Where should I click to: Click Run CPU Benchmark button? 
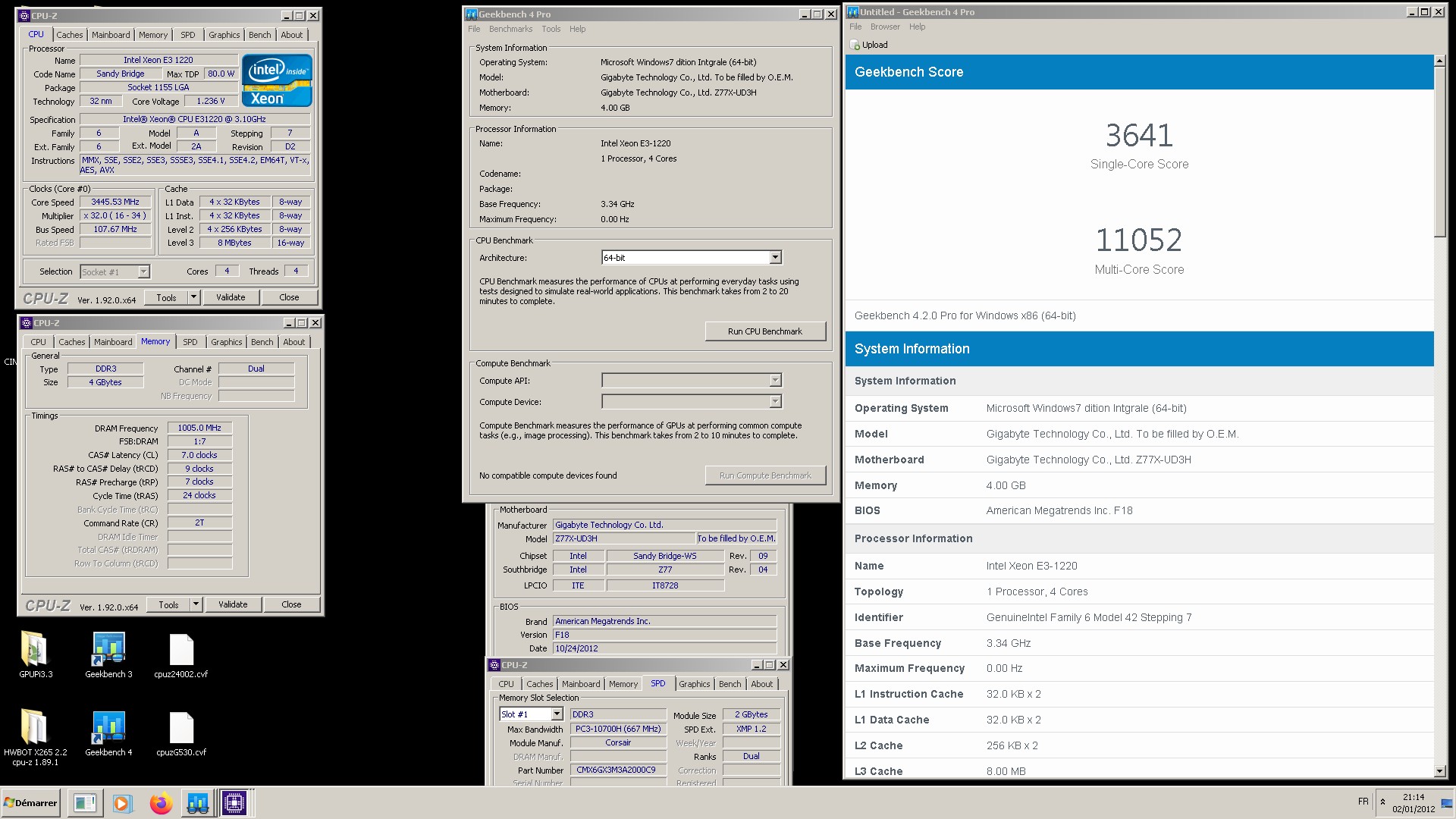(765, 331)
